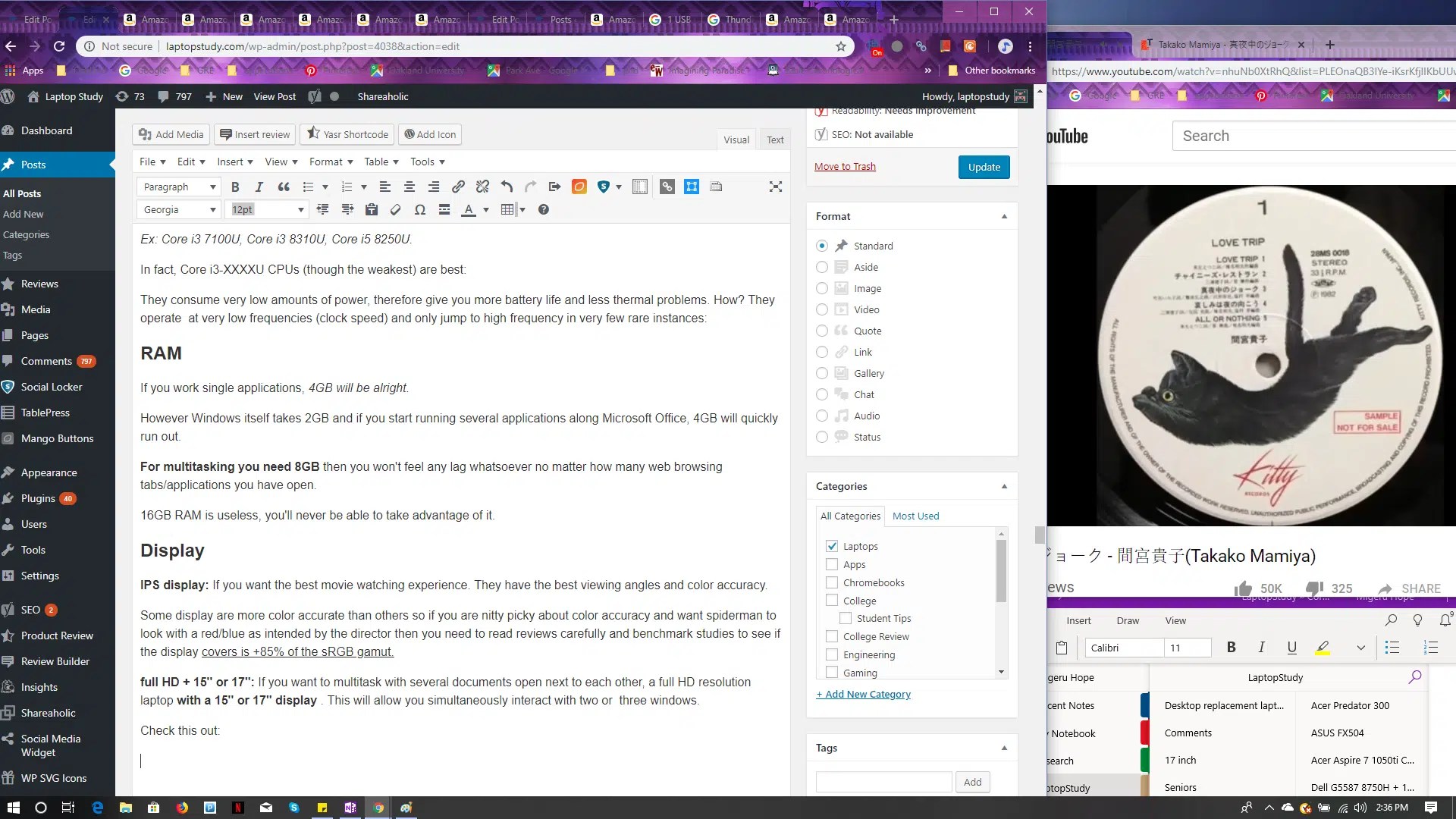Align text center in editor
The width and height of the screenshot is (1456, 819).
pyautogui.click(x=409, y=187)
